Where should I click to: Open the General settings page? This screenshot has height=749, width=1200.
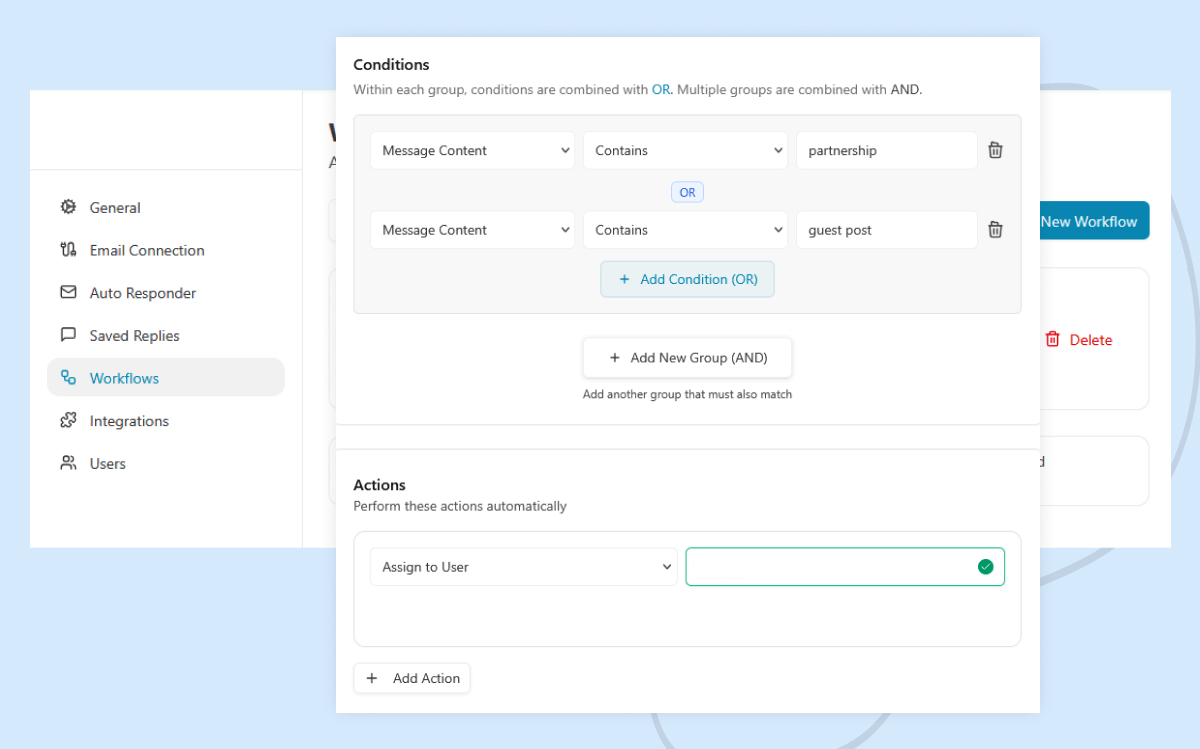[x=166, y=207]
